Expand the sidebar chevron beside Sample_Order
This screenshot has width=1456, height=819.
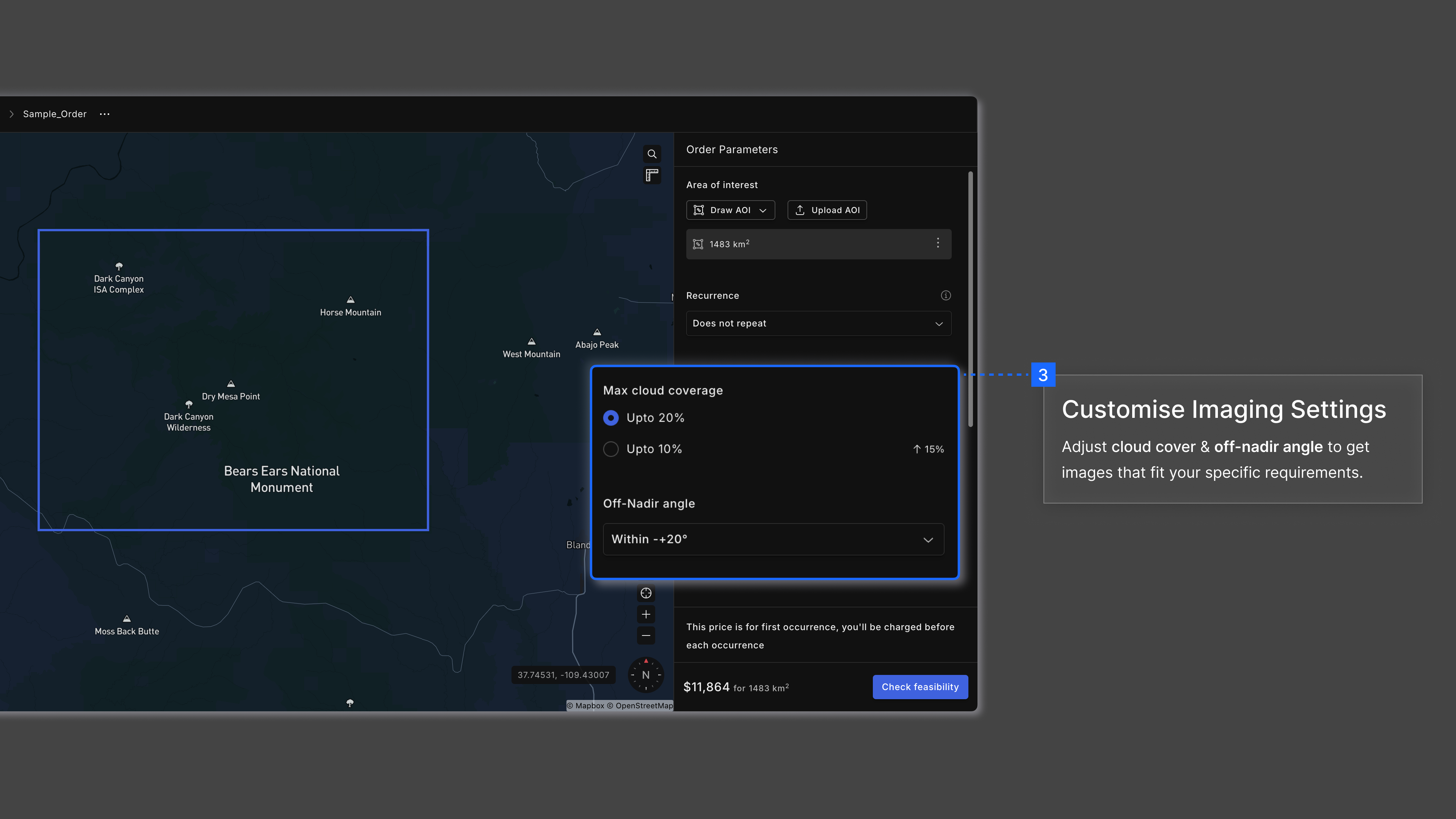click(11, 114)
